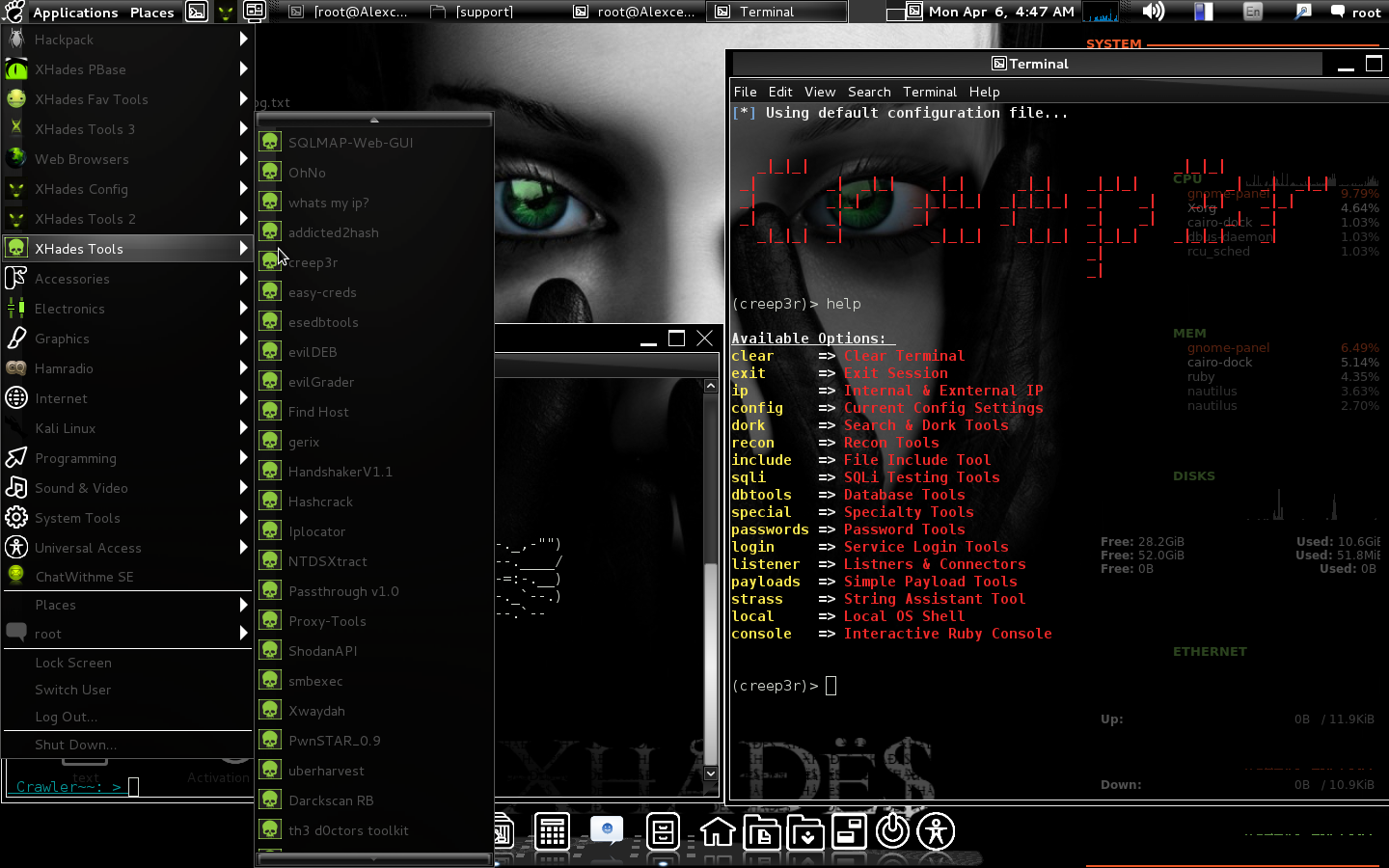
Task: Expand the XHades Config submenu
Action: point(127,189)
